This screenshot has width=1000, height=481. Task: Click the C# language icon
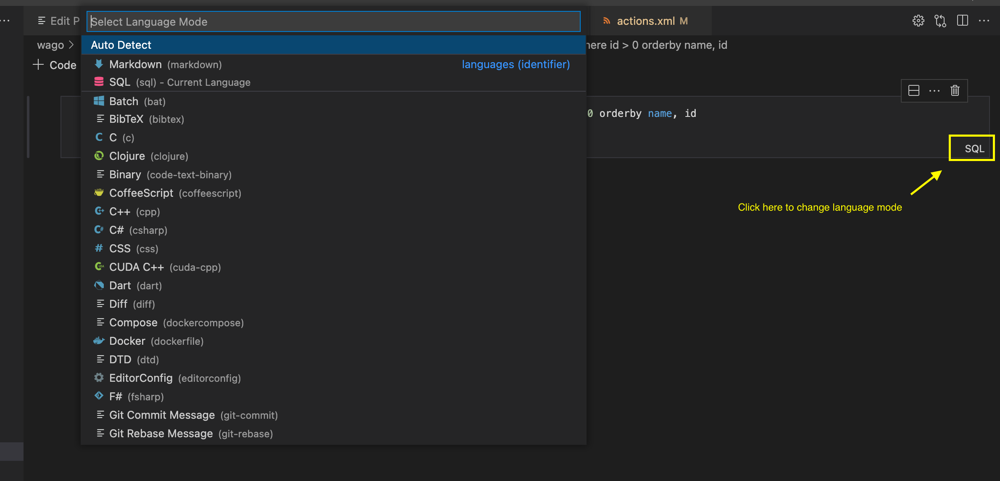pyautogui.click(x=99, y=230)
